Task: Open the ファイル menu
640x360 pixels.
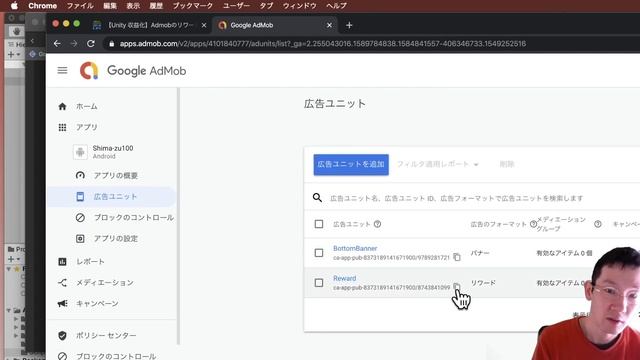Action: (x=80, y=6)
